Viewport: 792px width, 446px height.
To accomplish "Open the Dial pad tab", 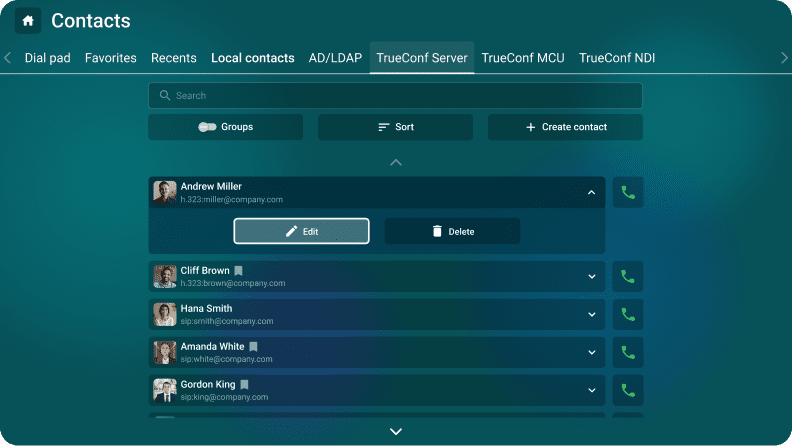I will point(47,58).
